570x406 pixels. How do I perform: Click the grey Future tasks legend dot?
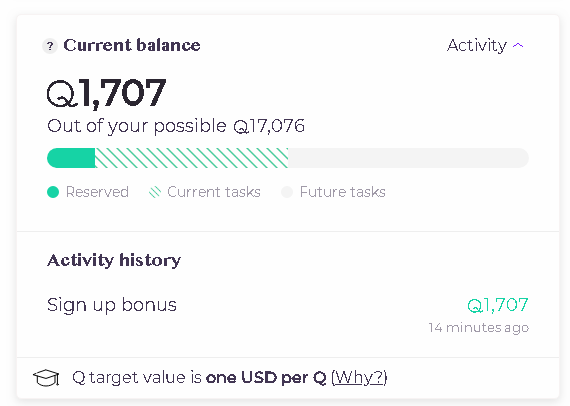(x=287, y=192)
